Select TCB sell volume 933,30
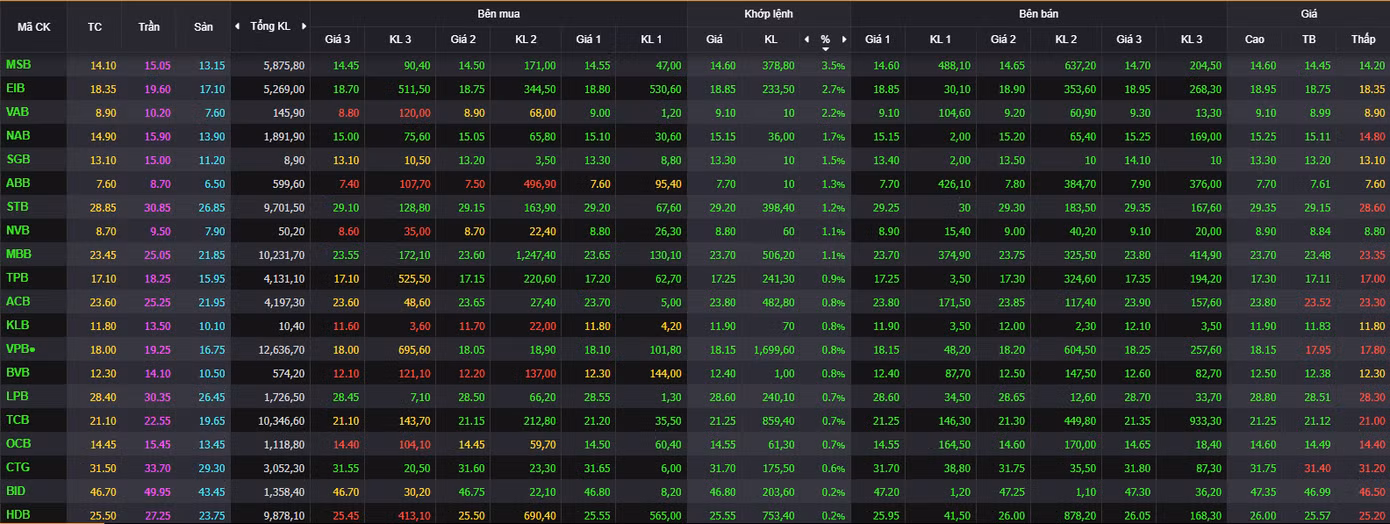1390x524 pixels. click(x=1204, y=421)
